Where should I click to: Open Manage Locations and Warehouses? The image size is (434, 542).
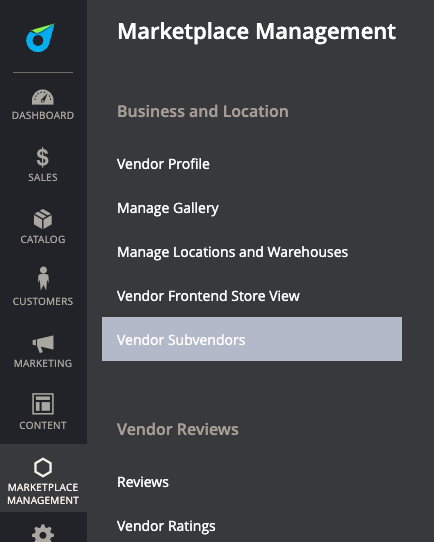point(232,252)
